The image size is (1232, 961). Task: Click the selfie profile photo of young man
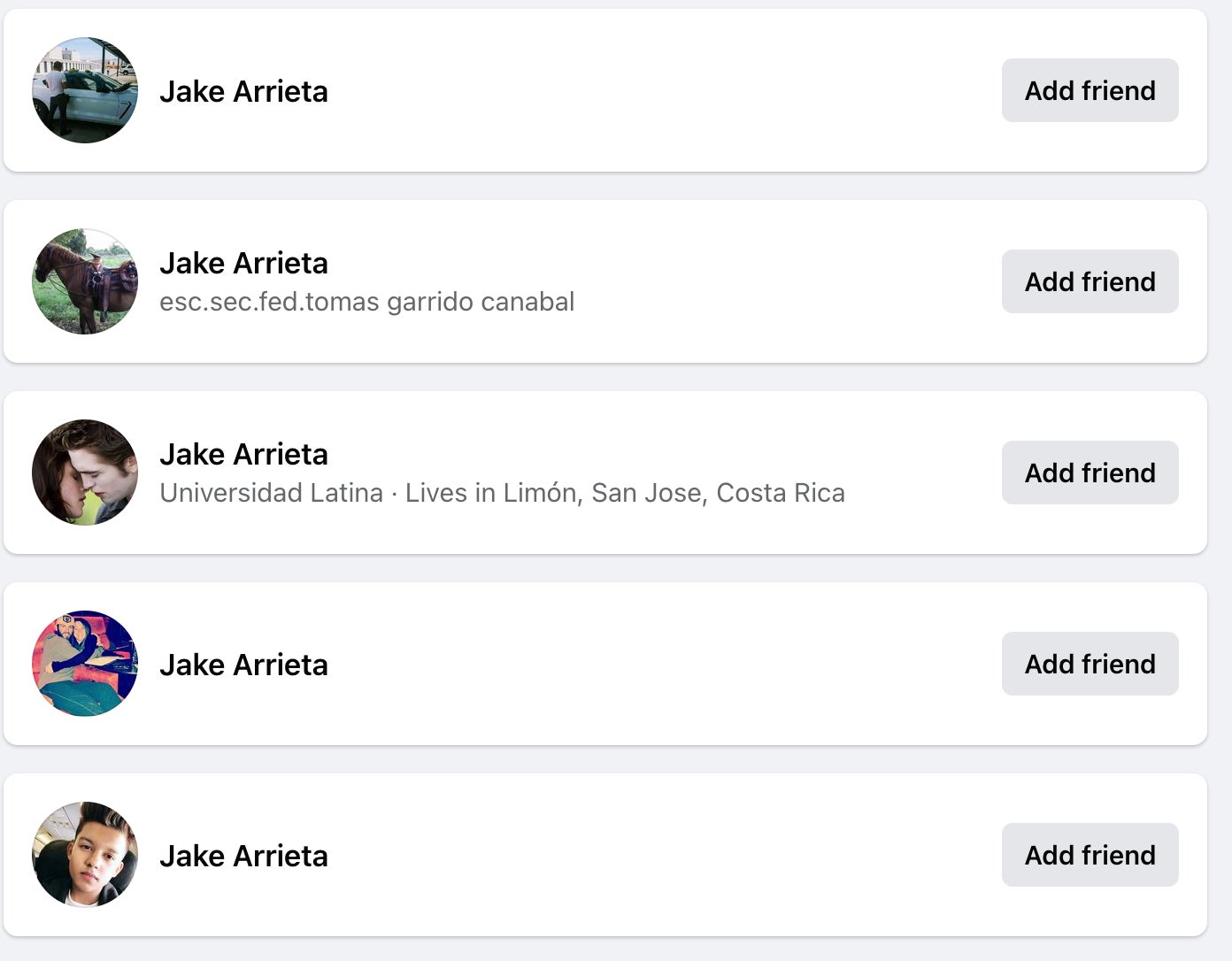(x=85, y=855)
